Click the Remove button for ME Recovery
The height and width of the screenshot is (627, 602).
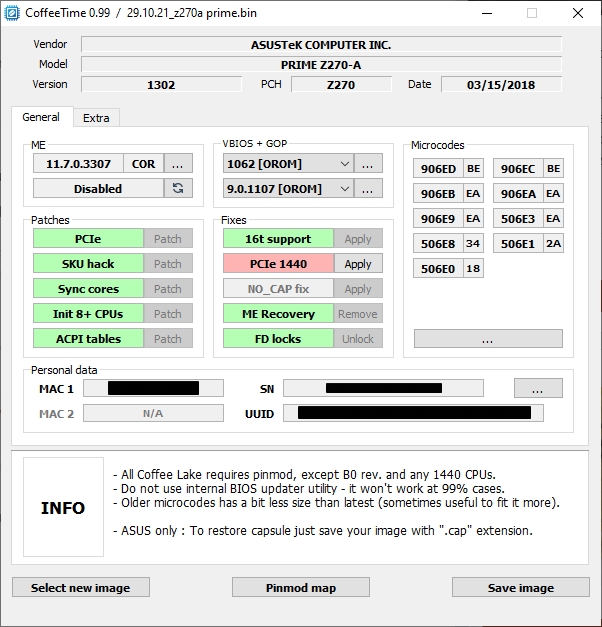click(x=358, y=314)
